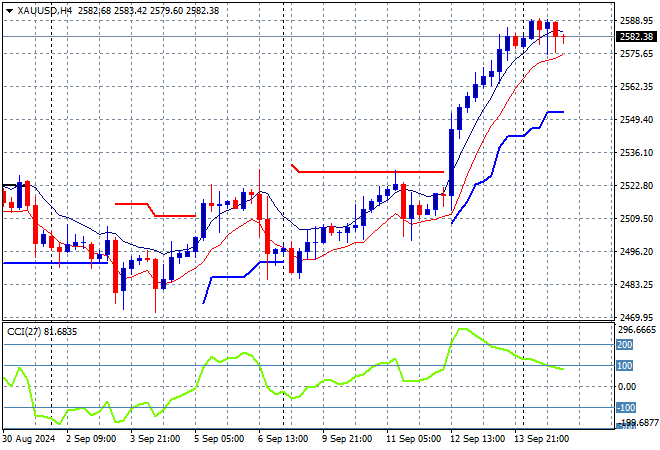Click the 6 Sep 13:00 time label
This screenshot has width=660, height=450.
282,439
